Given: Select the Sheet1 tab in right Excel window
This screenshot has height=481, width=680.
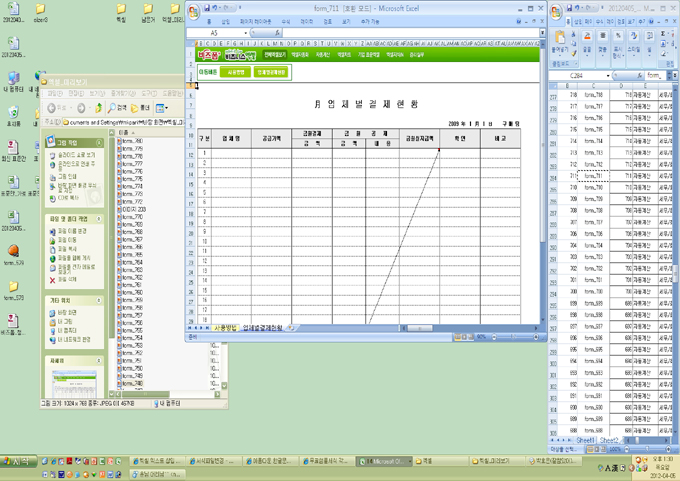Looking at the screenshot, I should 585,439.
